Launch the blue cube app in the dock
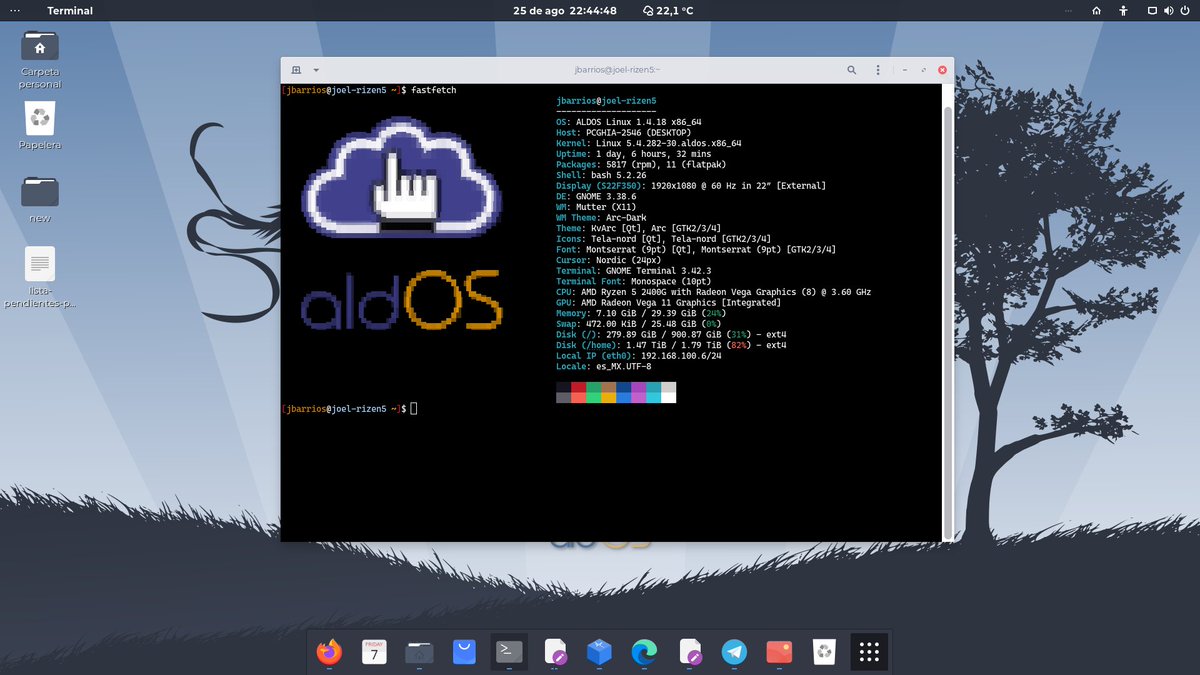 (599, 652)
